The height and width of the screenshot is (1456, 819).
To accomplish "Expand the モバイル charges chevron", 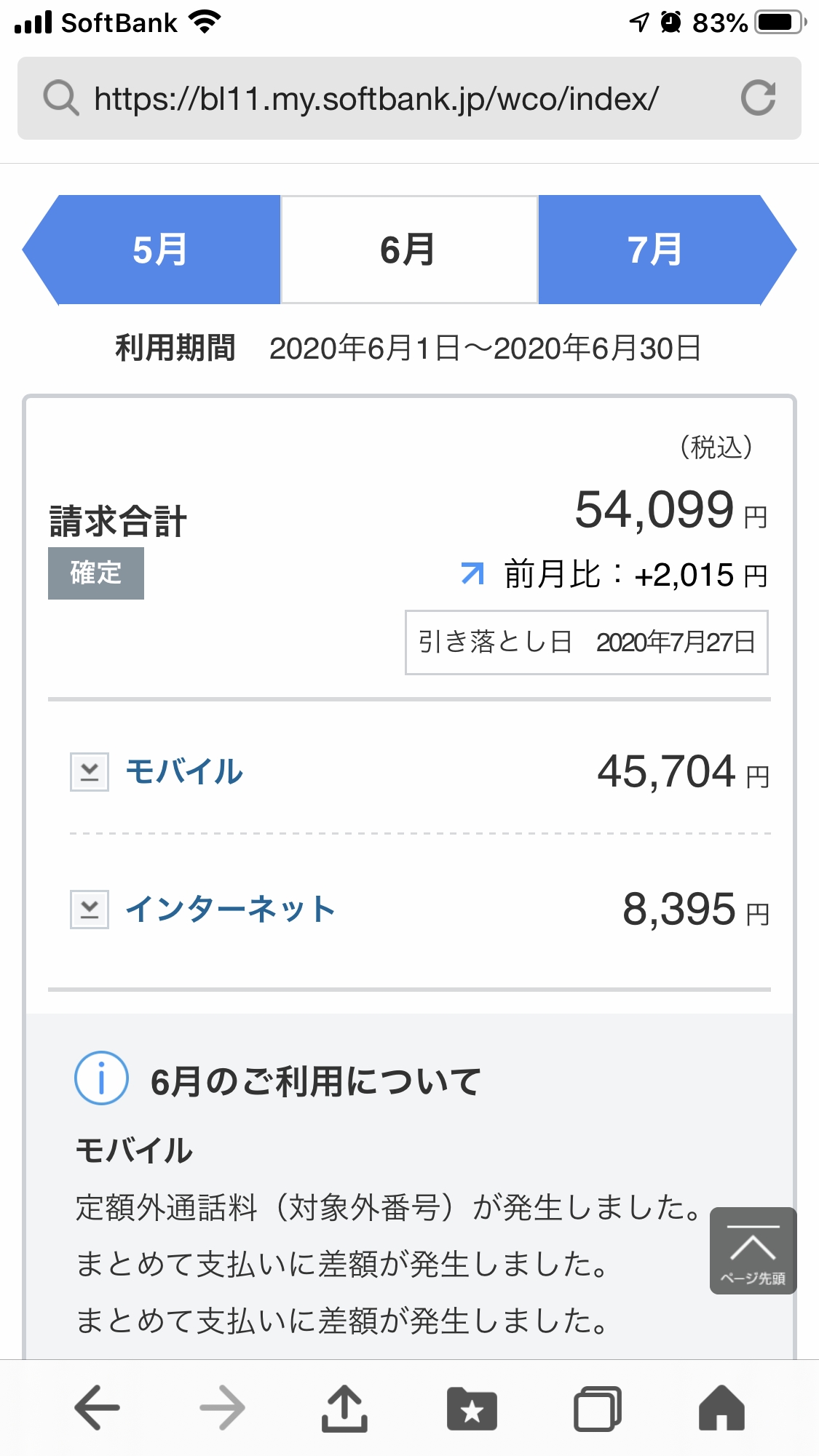I will click(x=90, y=772).
